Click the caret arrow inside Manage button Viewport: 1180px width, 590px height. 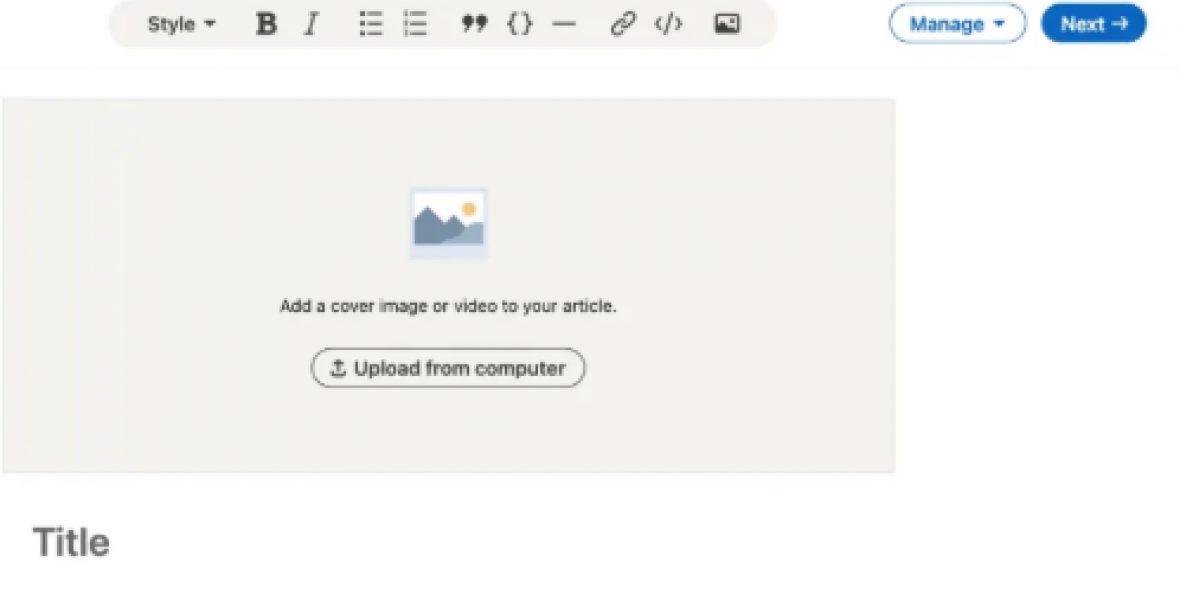[999, 24]
